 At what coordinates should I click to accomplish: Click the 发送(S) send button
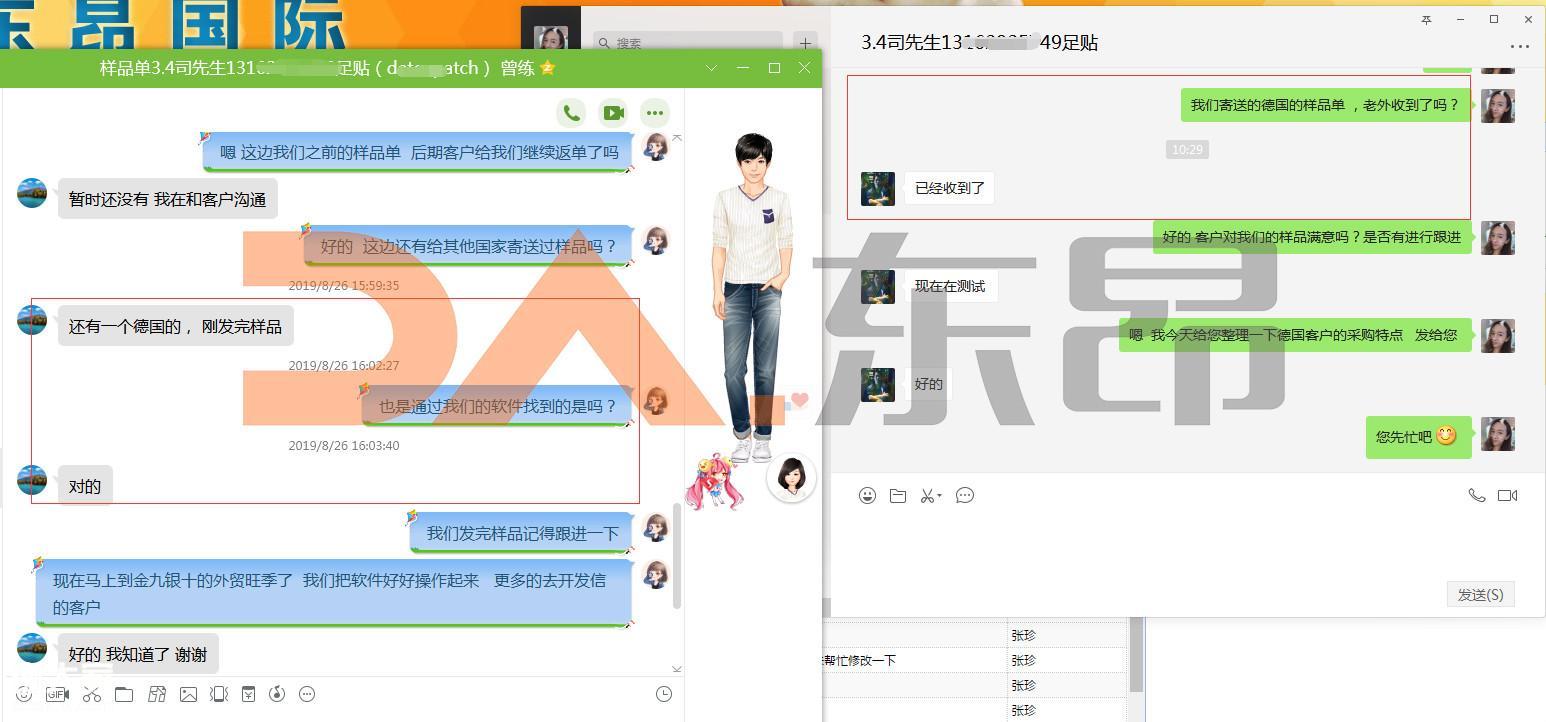[x=1480, y=594]
